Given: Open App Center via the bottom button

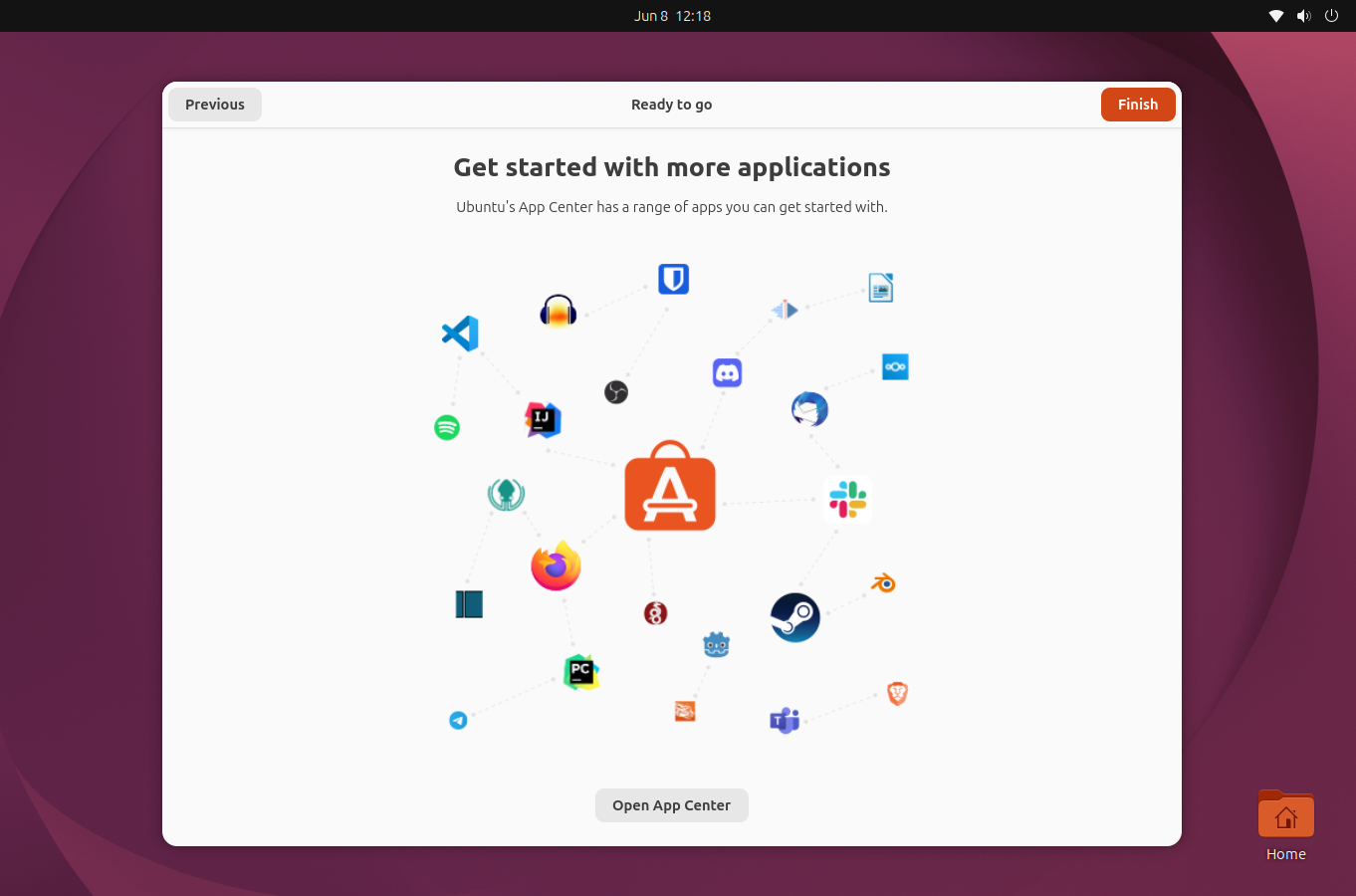Looking at the screenshot, I should pos(672,805).
